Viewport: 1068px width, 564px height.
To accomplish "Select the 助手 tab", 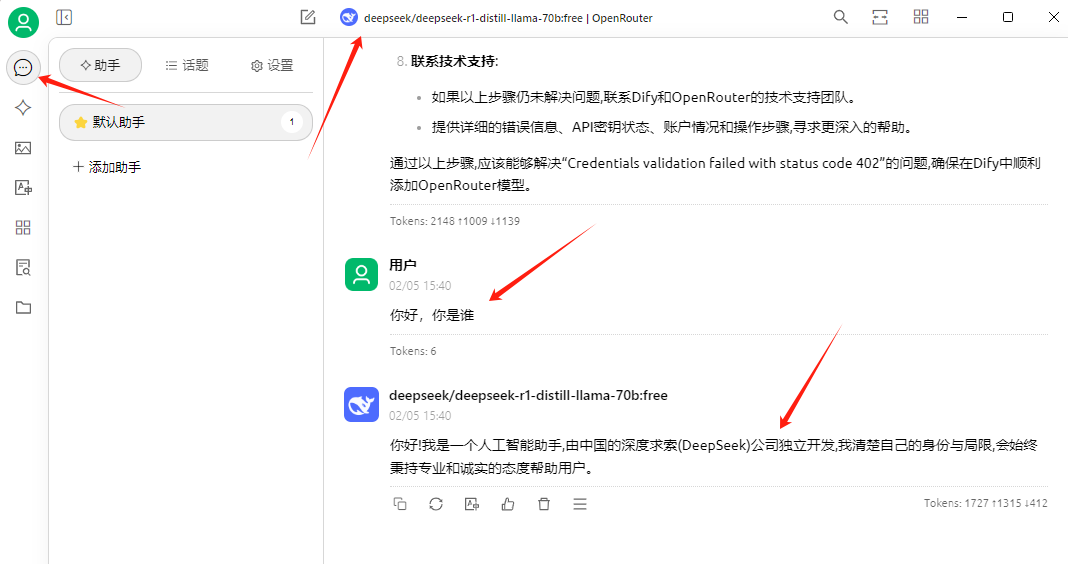I will coord(100,65).
